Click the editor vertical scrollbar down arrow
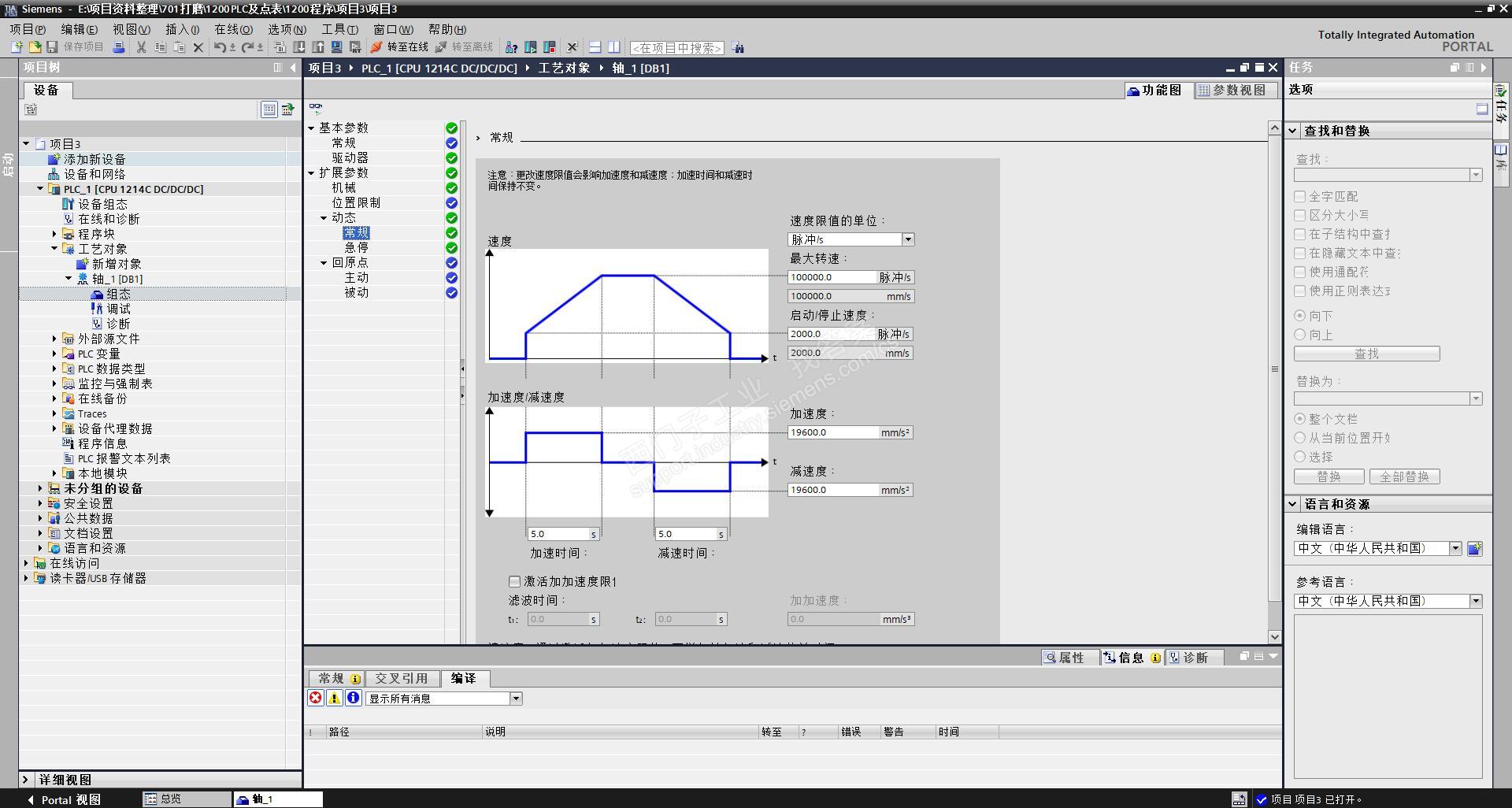This screenshot has width=1512, height=808. tap(1275, 636)
